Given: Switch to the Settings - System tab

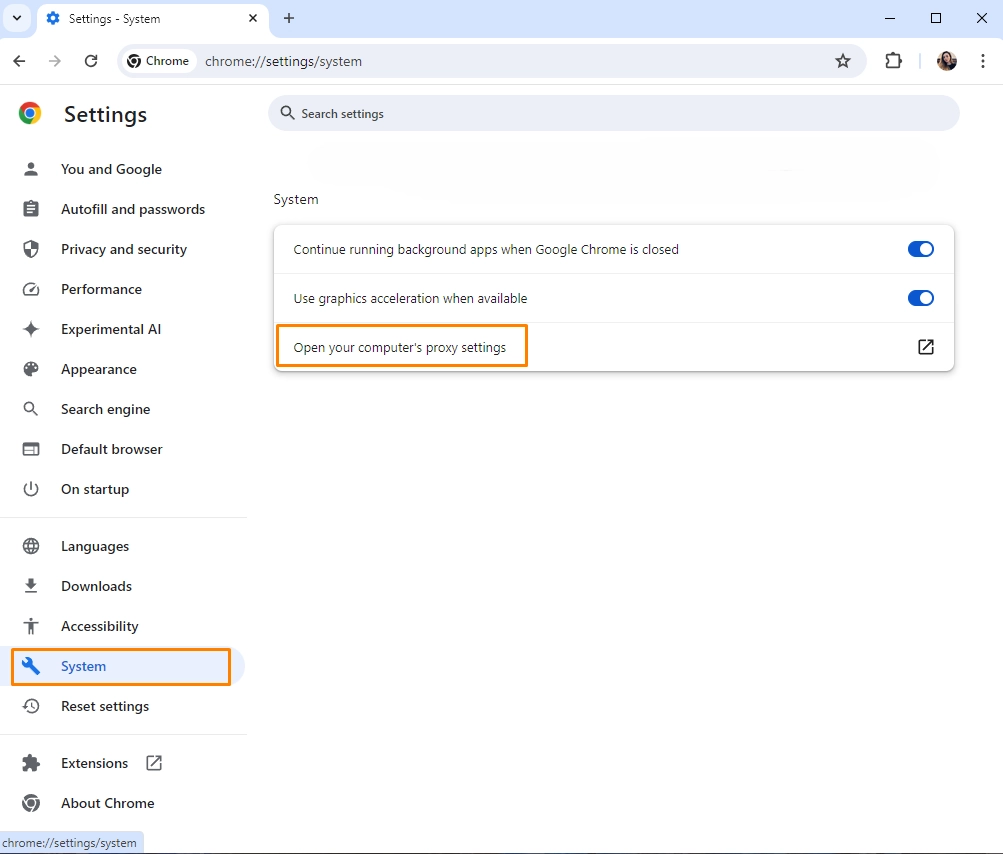Looking at the screenshot, I should (x=140, y=18).
